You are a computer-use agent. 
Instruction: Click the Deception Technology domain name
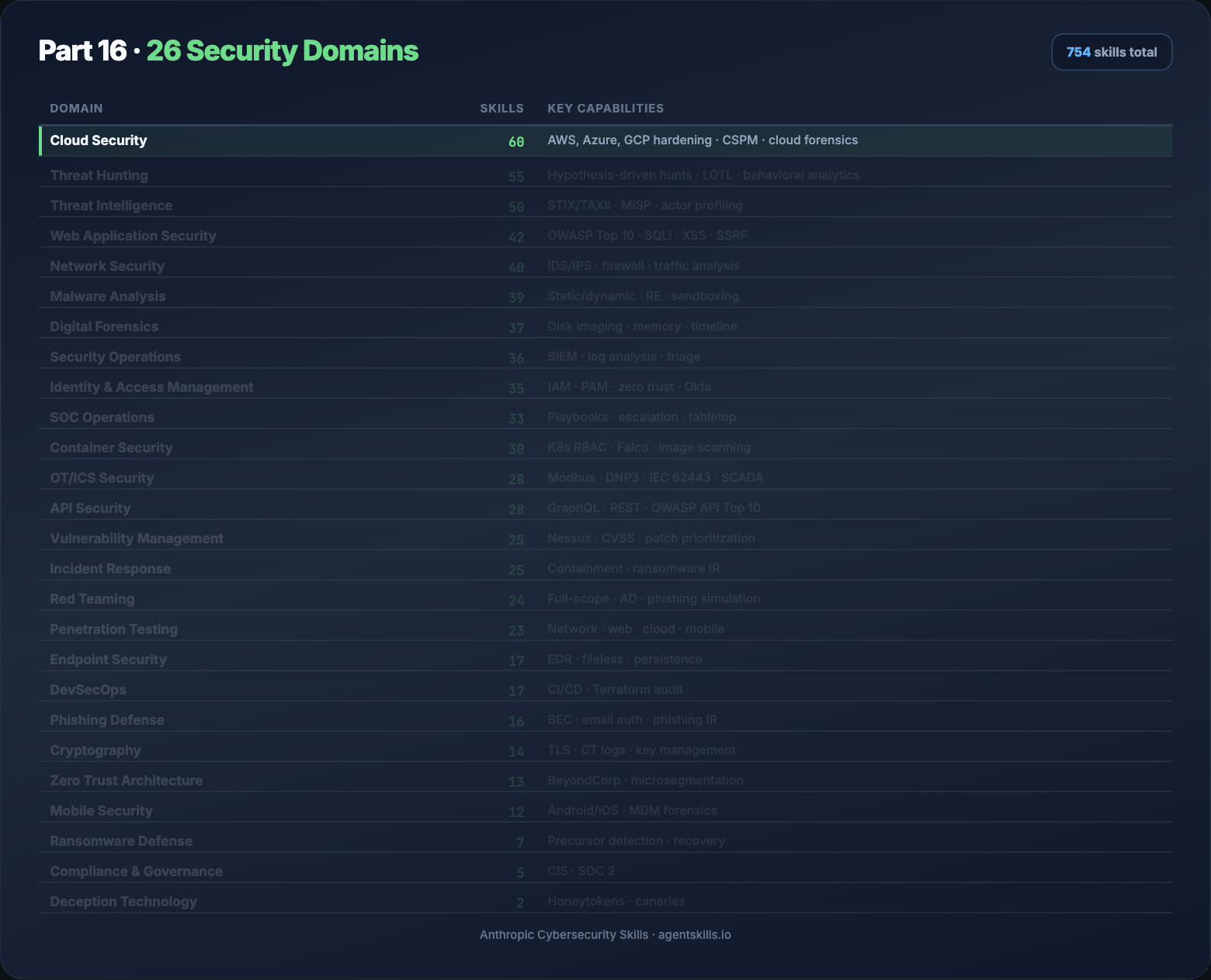pos(123,902)
